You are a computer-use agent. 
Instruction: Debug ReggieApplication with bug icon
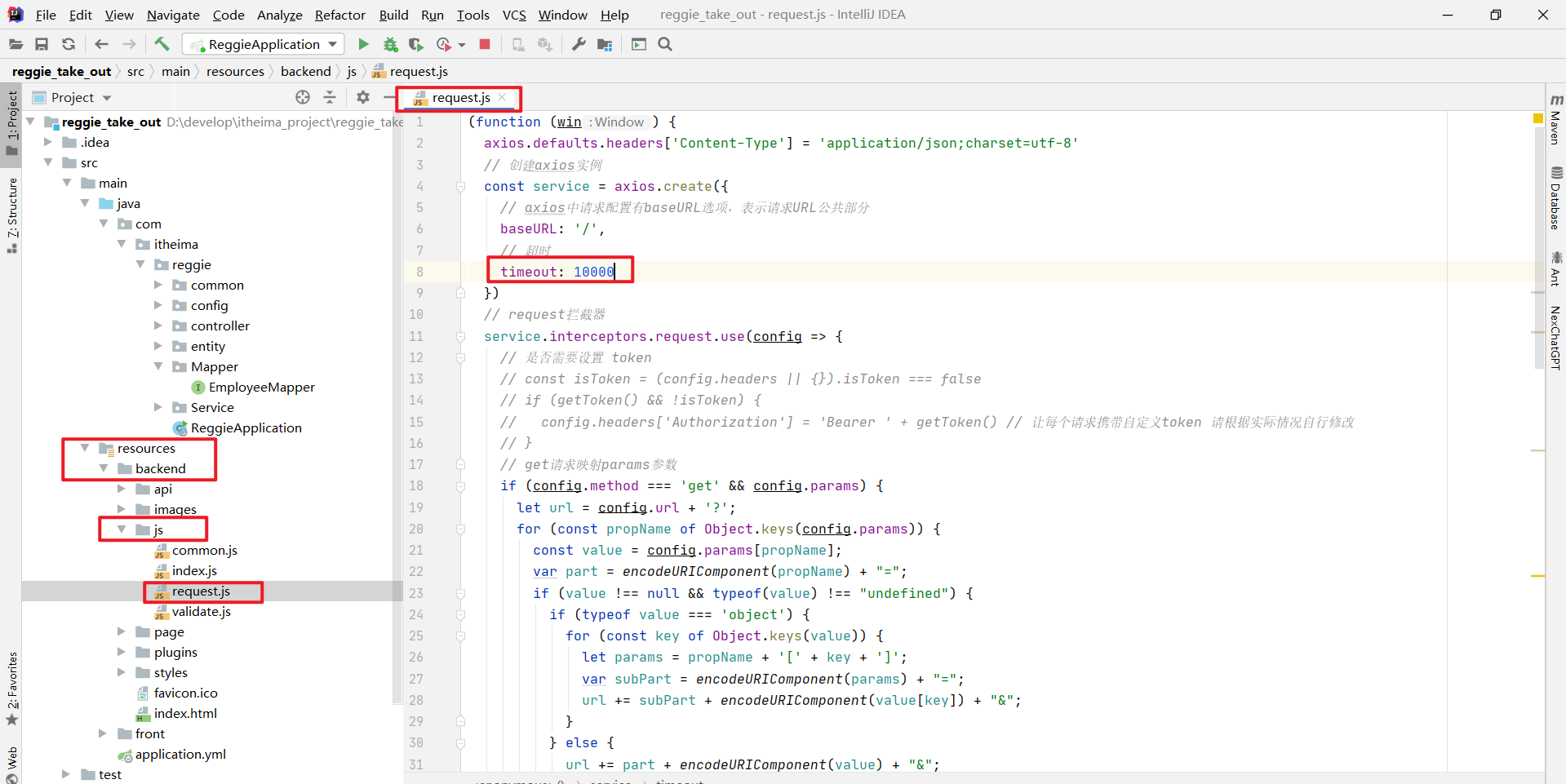(391, 44)
